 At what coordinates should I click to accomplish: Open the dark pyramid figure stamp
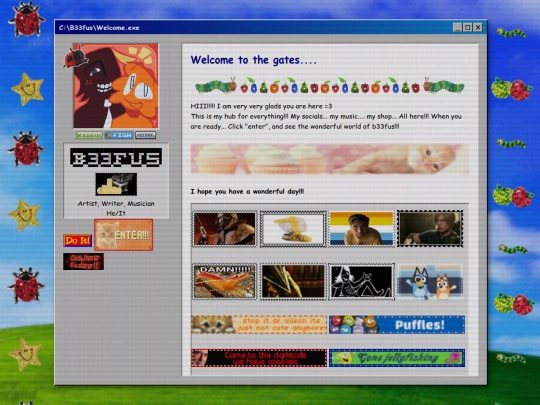[293, 282]
